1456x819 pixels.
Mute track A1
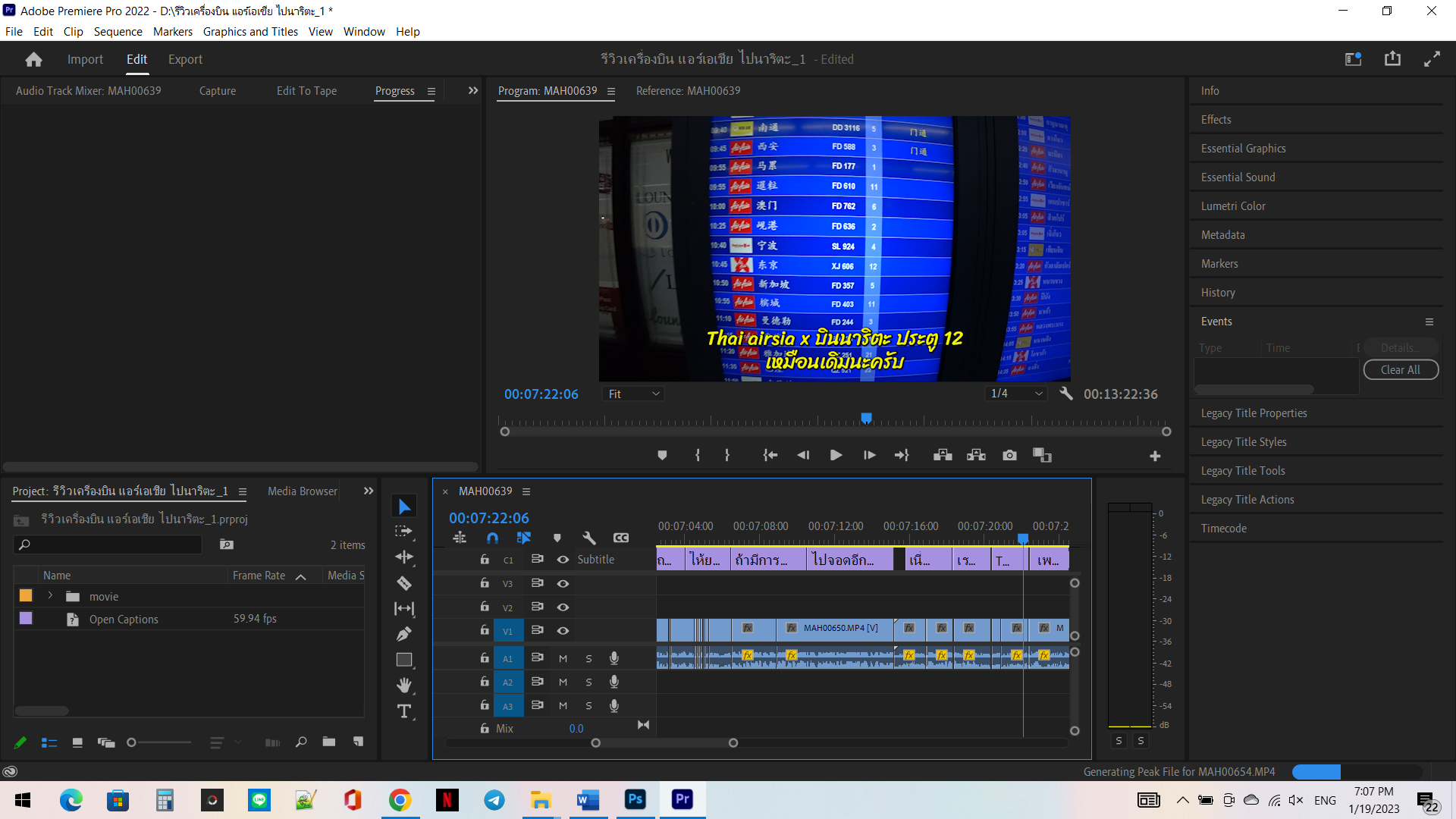pos(563,659)
